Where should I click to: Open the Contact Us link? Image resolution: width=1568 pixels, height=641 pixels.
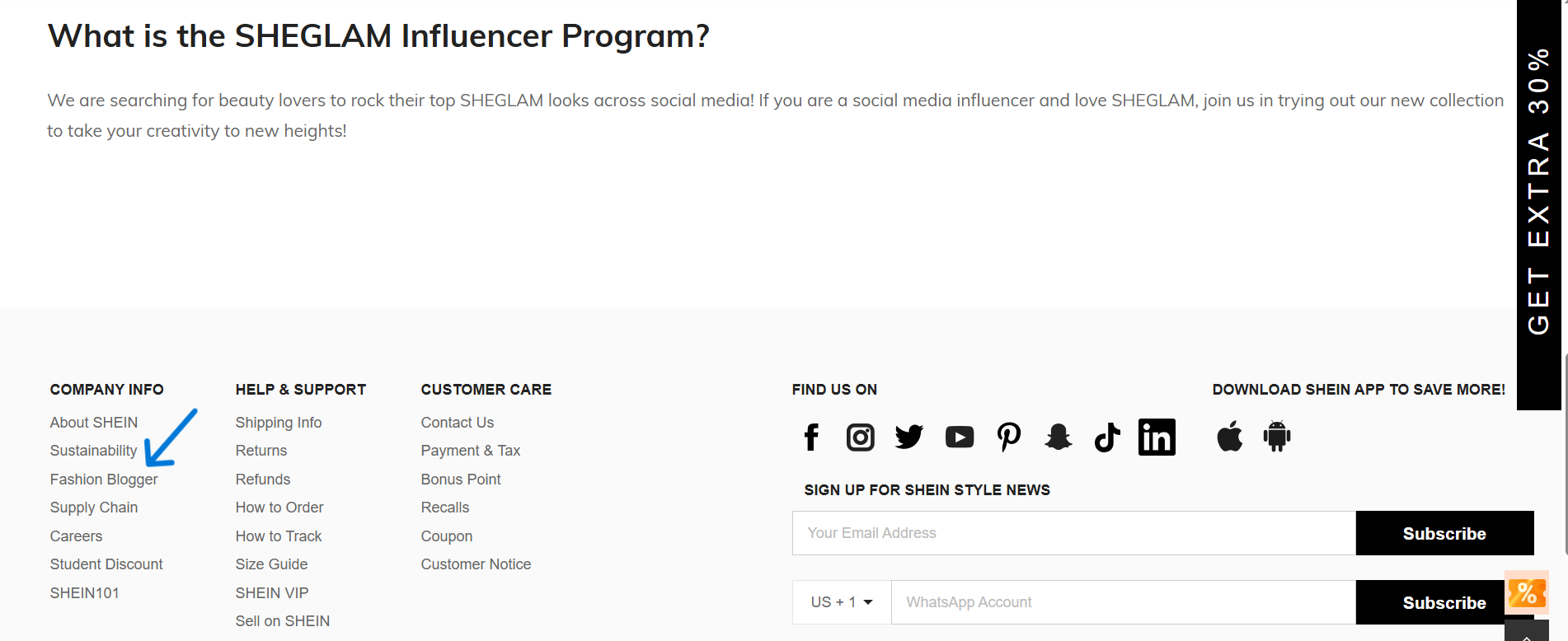coord(458,423)
